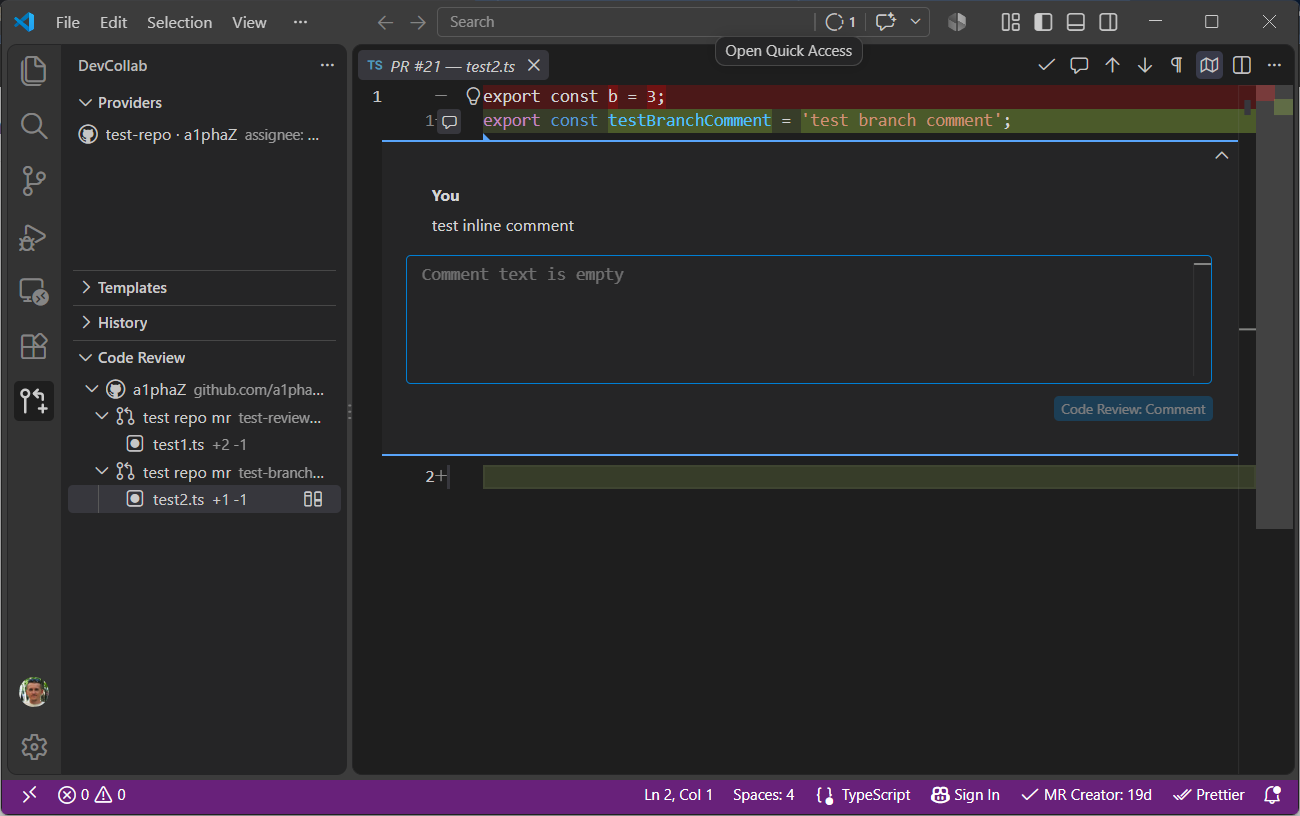Click the diff icon on the test2.ts row

click(313, 499)
